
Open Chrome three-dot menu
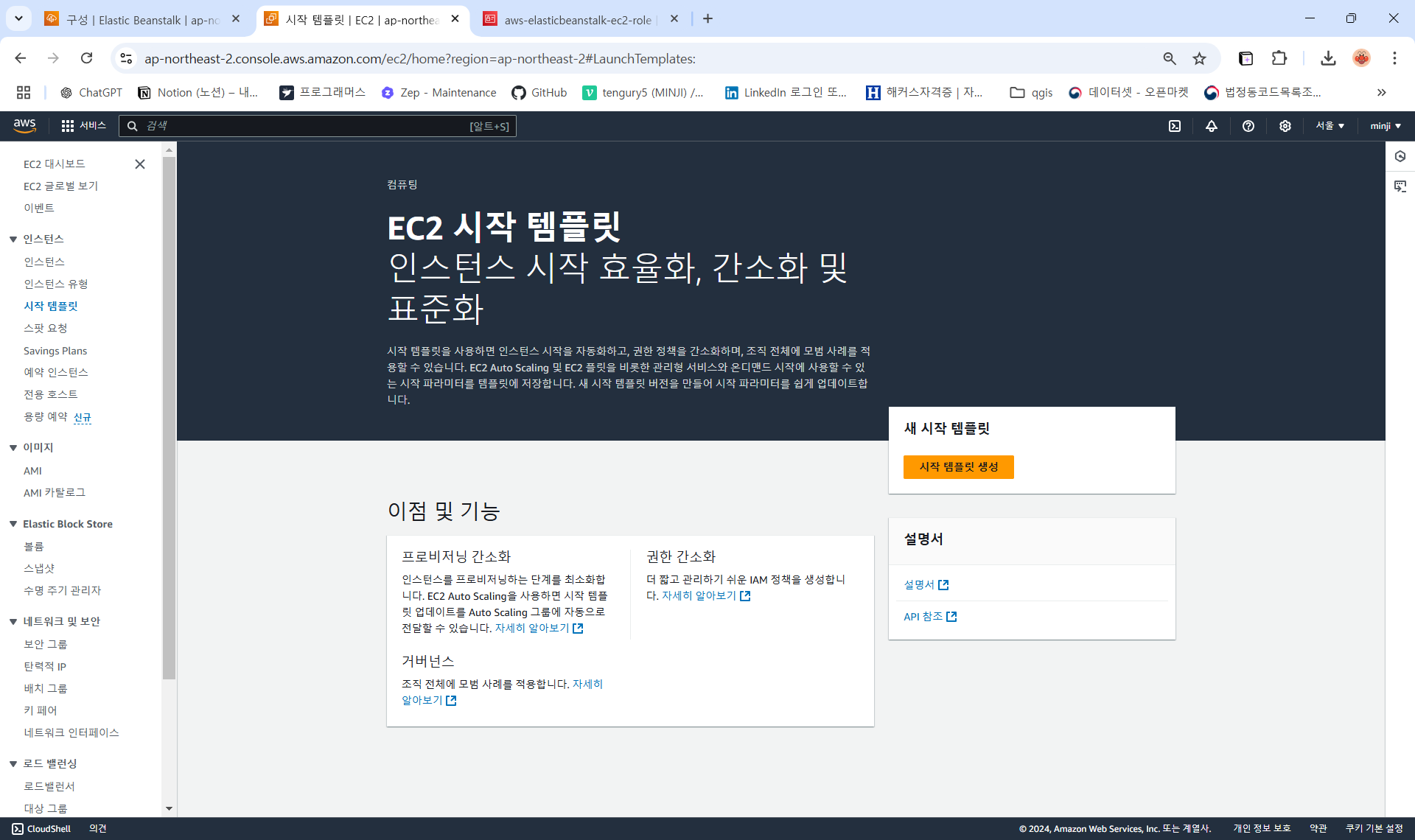tap(1394, 58)
